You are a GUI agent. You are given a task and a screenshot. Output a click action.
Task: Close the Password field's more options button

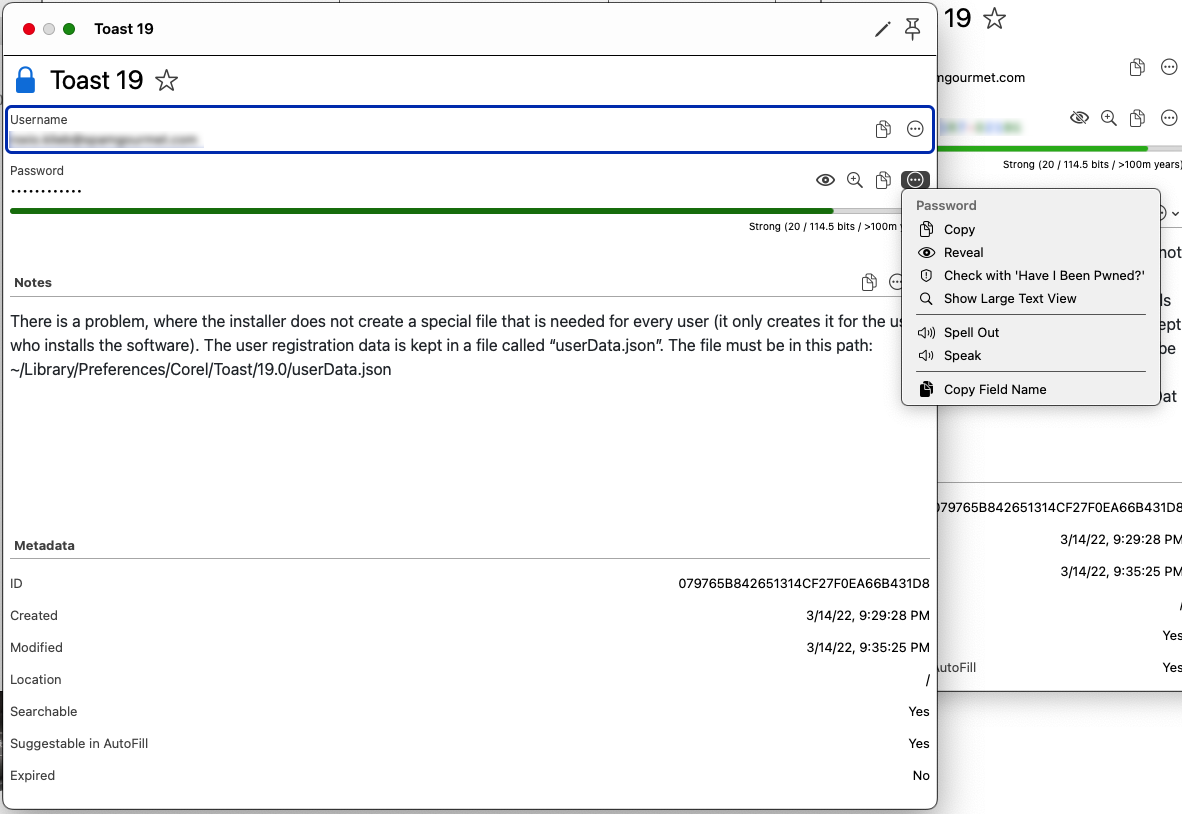pyautogui.click(x=915, y=180)
